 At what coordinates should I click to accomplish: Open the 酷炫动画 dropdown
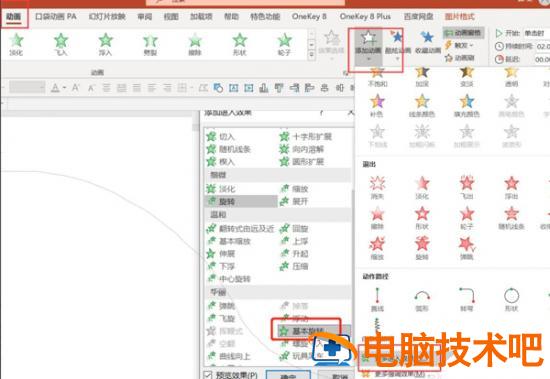[x=397, y=46]
